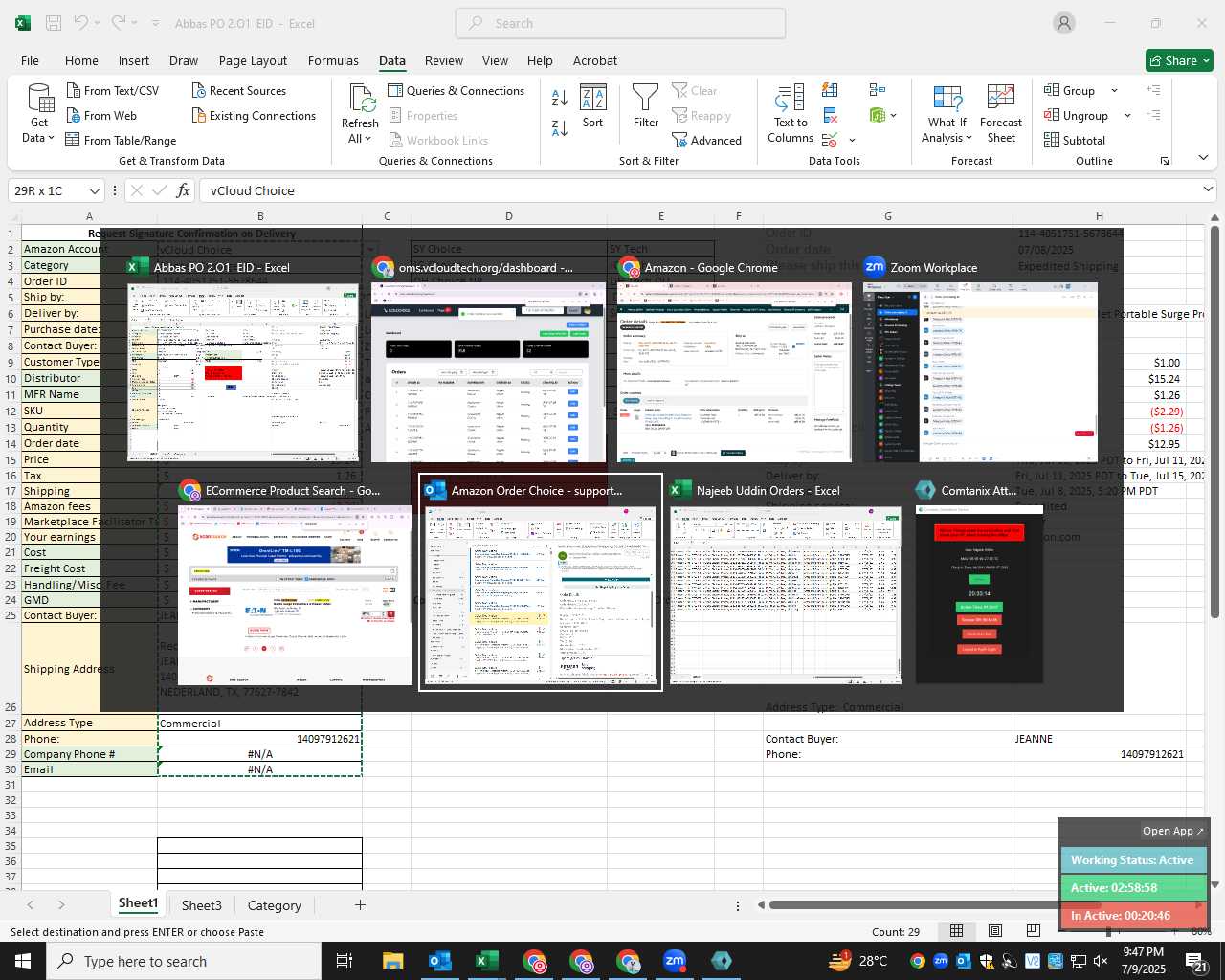Open the Customize Quick Access Toolbar dropdown
The width and height of the screenshot is (1225, 980).
pos(155,23)
